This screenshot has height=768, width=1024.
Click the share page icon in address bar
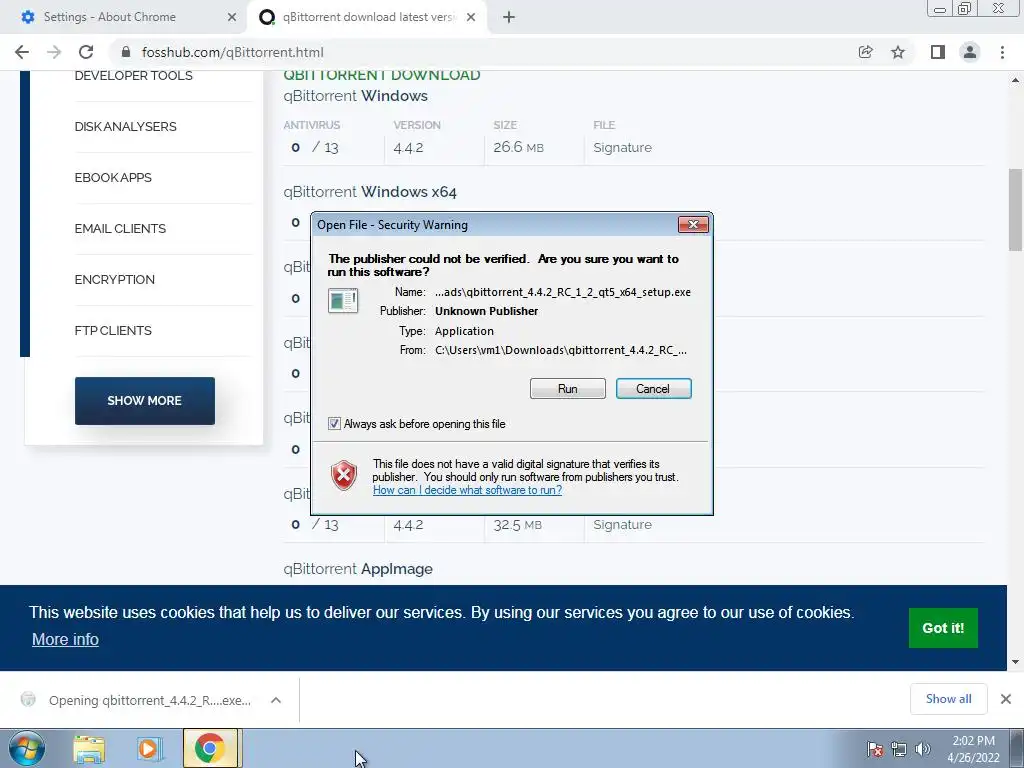[865, 52]
